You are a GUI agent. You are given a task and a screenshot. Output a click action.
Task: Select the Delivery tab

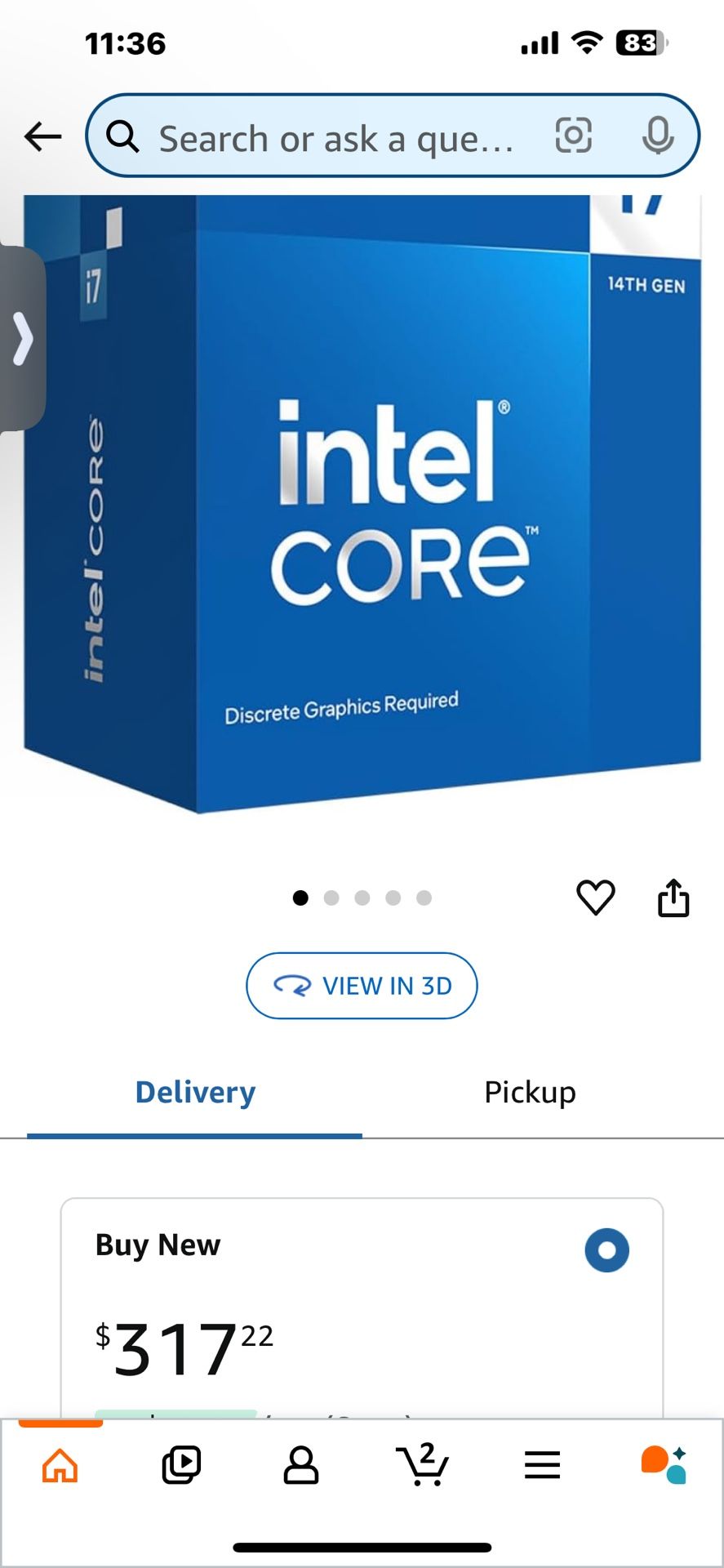tap(195, 1092)
